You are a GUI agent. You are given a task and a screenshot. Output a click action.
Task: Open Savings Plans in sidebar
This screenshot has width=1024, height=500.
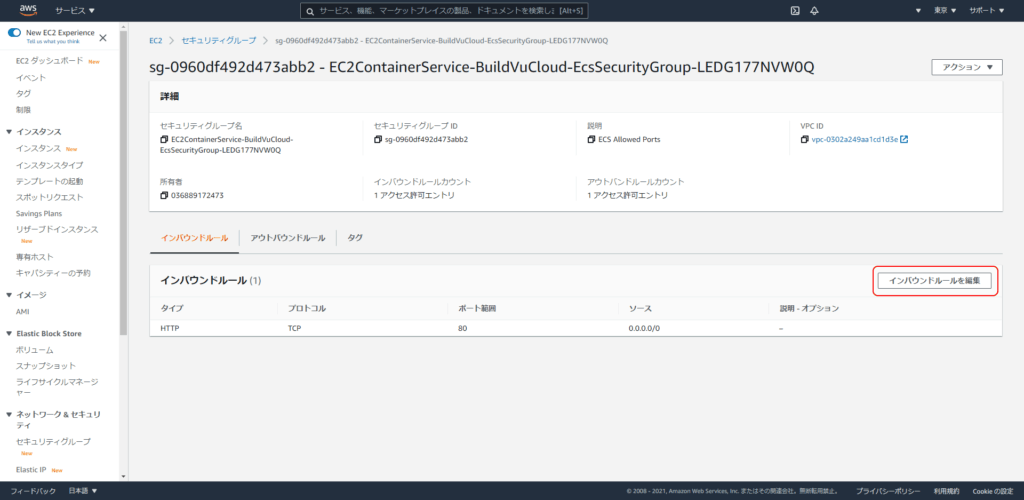pyautogui.click(x=39, y=213)
